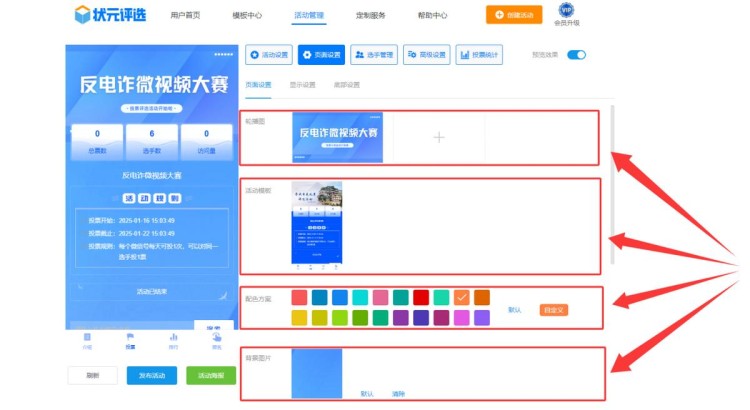
Task: Click the 状元评选 logo icon
Action: [82, 15]
